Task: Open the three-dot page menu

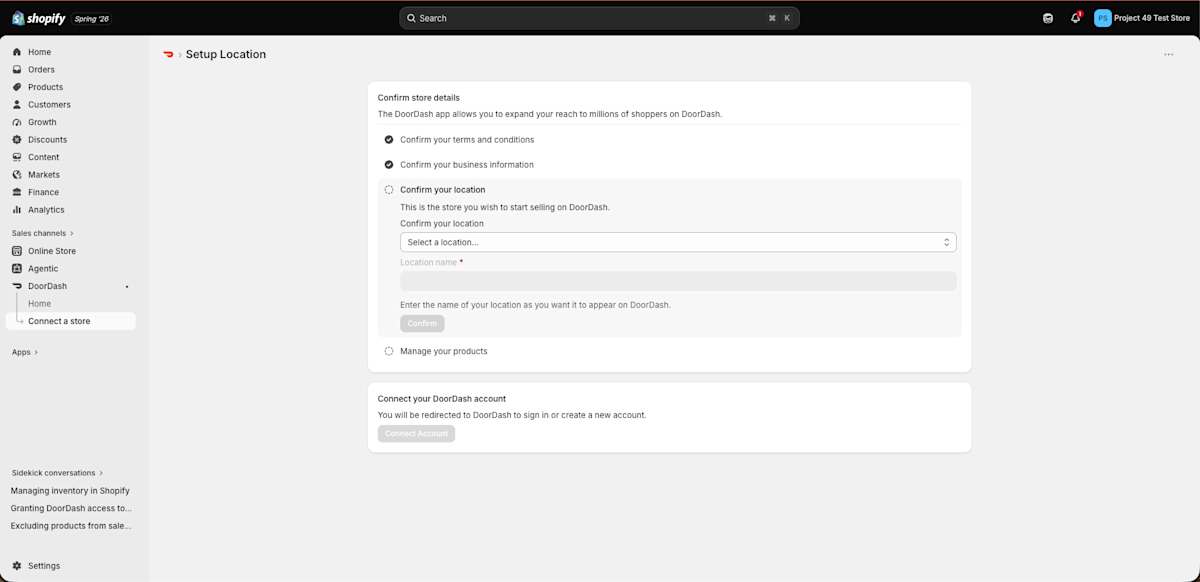Action: point(1168,55)
